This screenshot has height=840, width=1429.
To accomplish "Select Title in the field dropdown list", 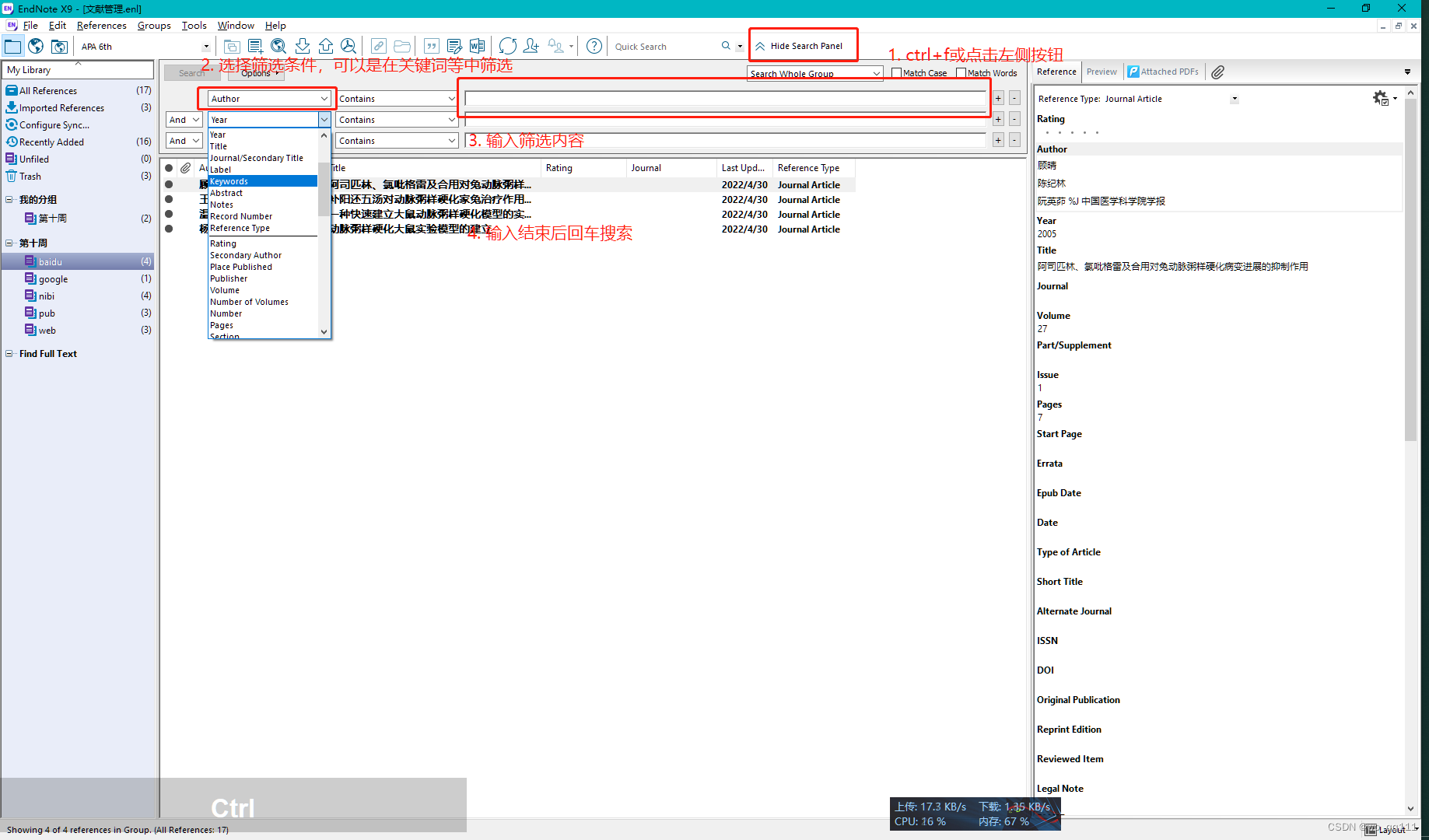I will click(x=263, y=146).
